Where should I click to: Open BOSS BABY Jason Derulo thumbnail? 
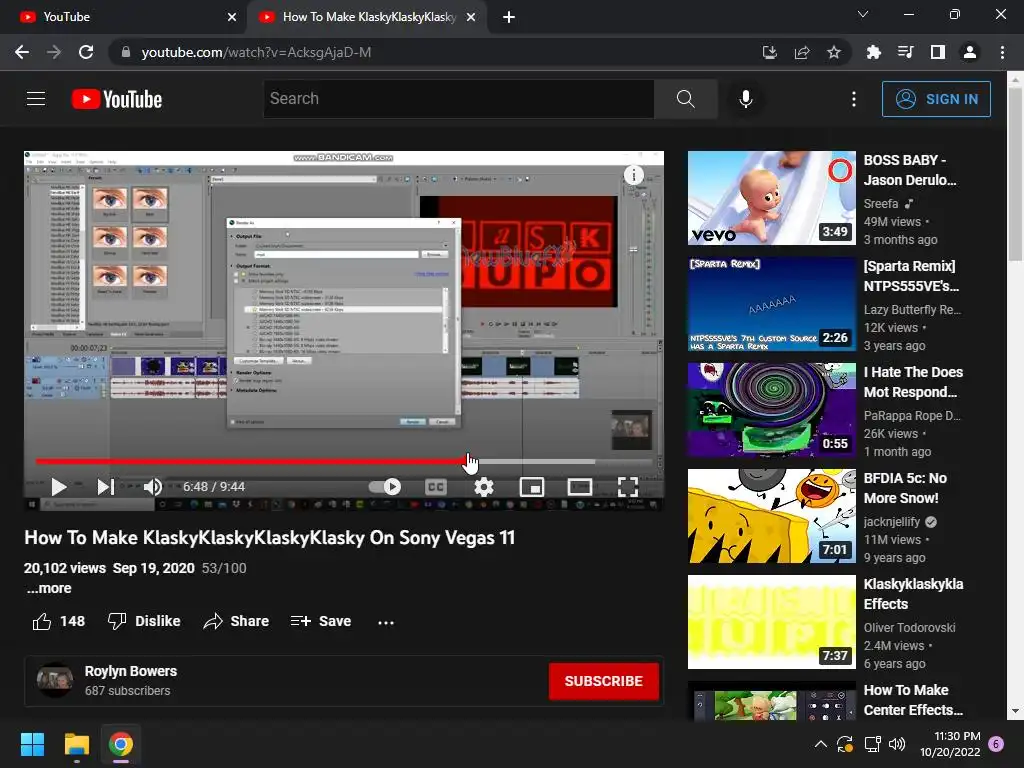point(771,198)
